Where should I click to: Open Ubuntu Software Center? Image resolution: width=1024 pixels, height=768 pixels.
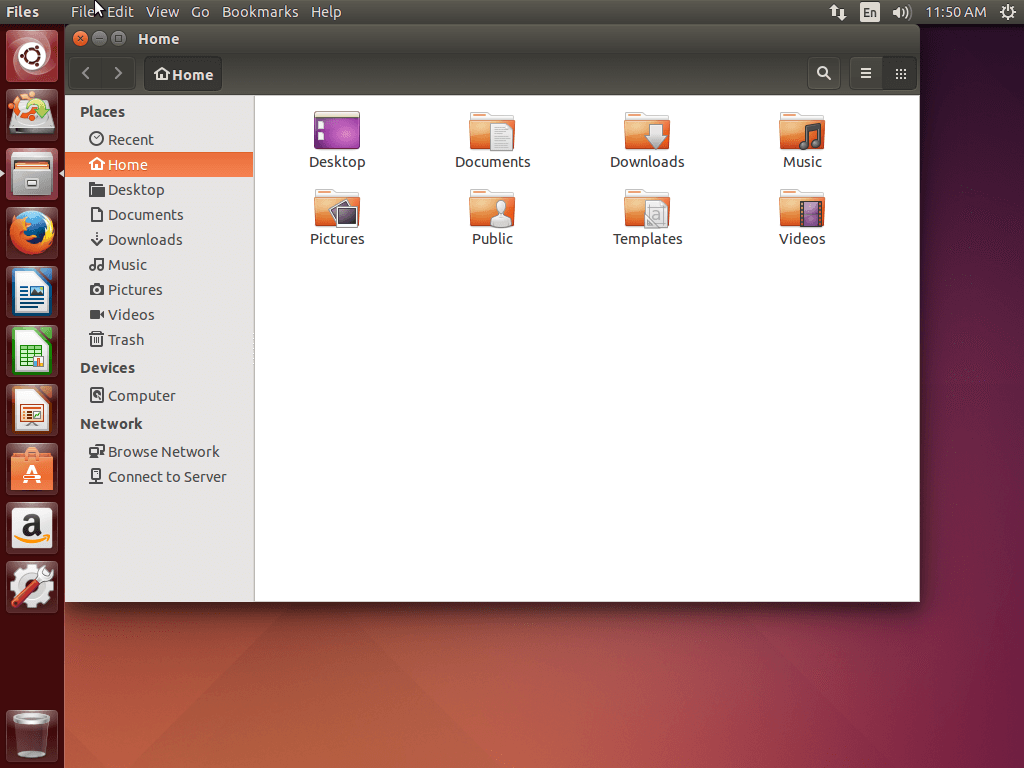click(32, 468)
